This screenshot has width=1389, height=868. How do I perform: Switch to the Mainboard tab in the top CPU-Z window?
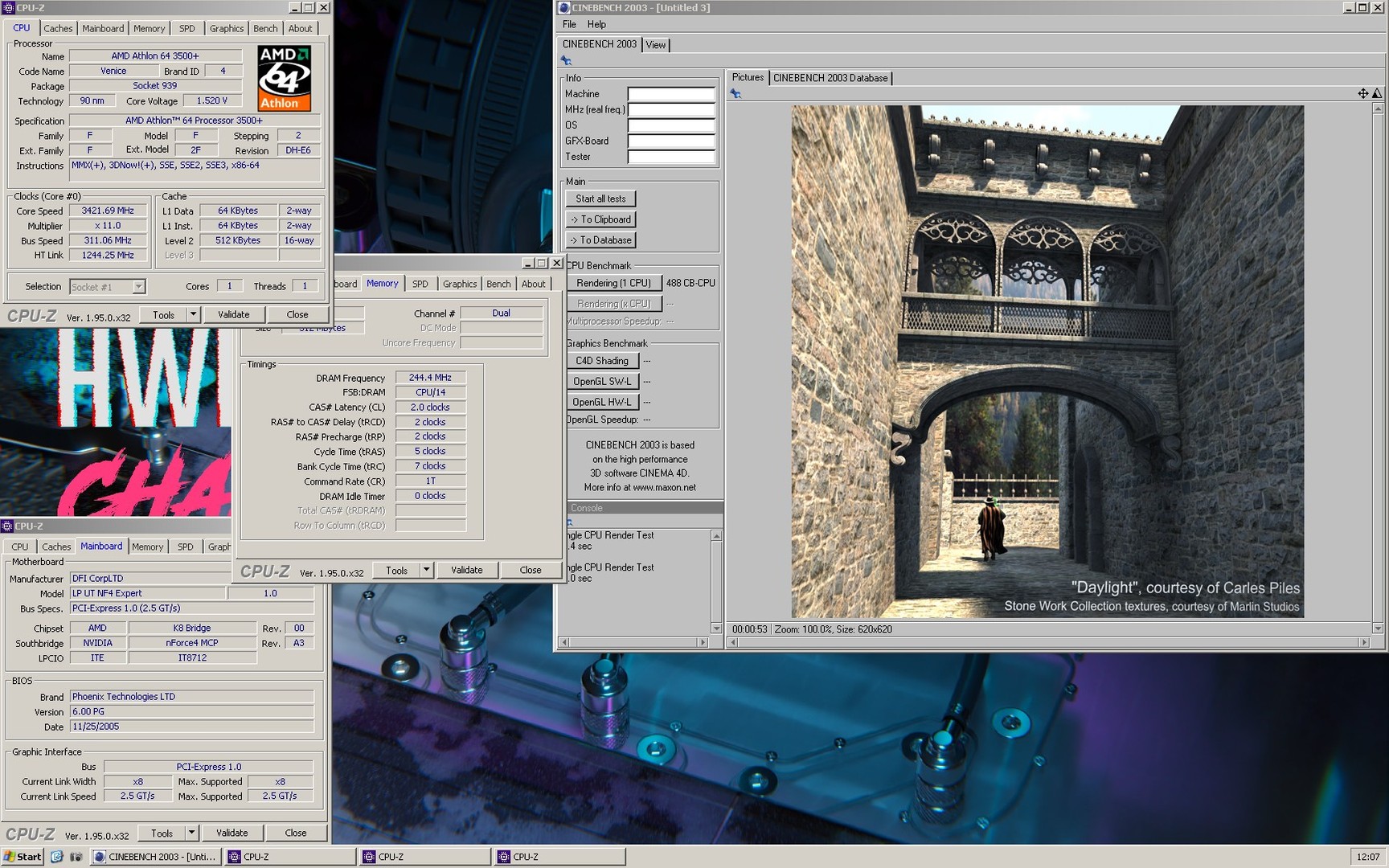(103, 28)
